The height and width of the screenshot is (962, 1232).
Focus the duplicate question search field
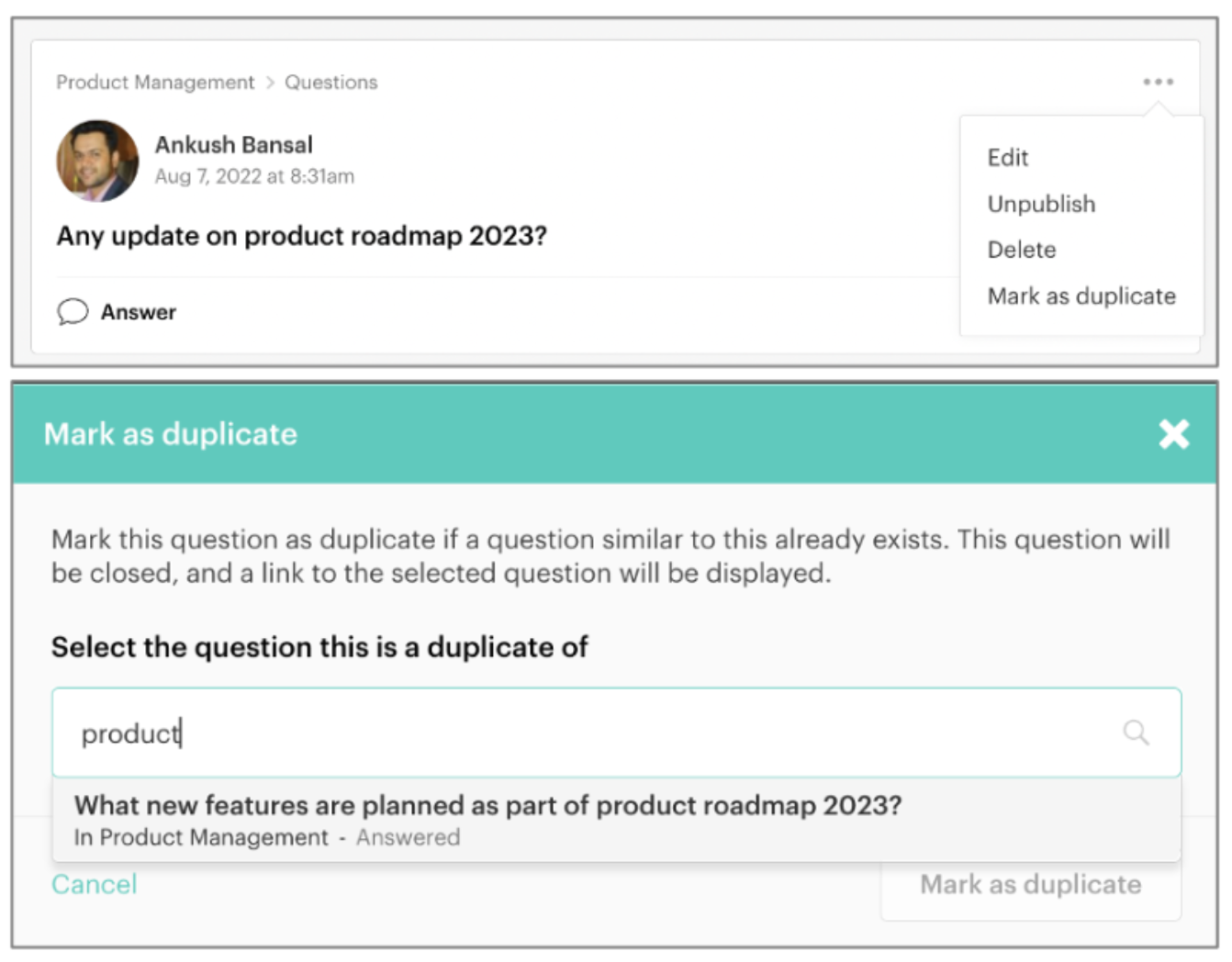coord(588,733)
